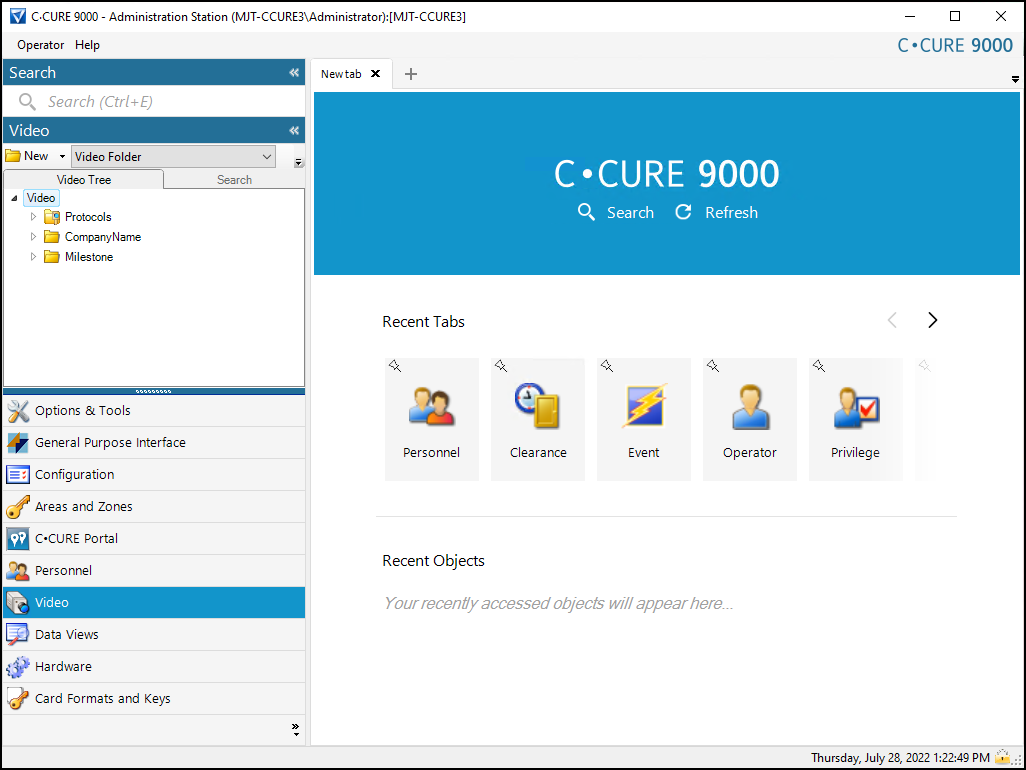
Task: Open the Video Folder type dropdown
Action: [266, 156]
